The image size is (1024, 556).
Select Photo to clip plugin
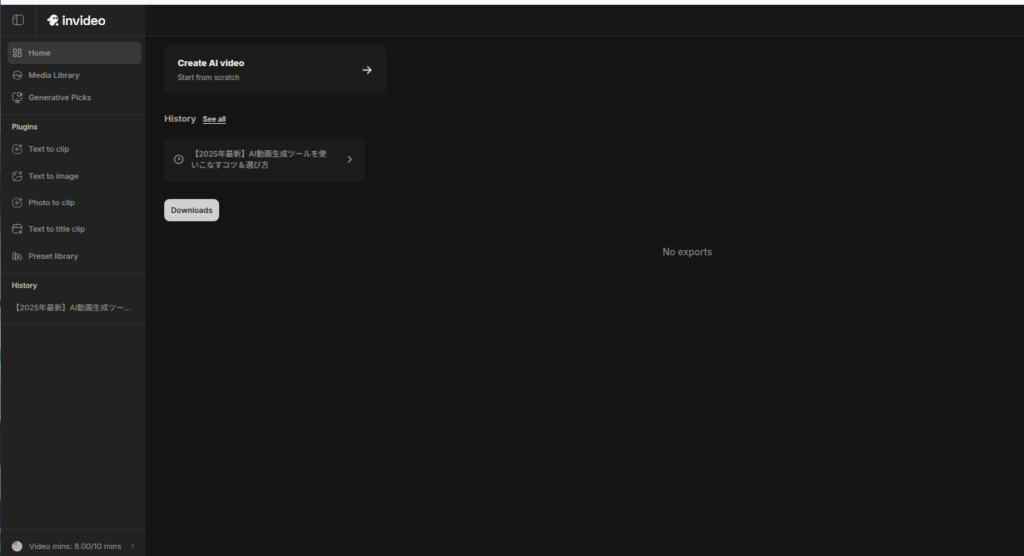[74, 203]
